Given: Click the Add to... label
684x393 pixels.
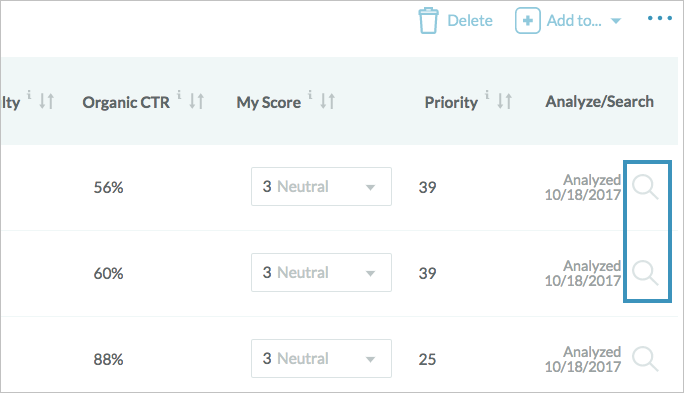Looking at the screenshot, I should click(574, 21).
